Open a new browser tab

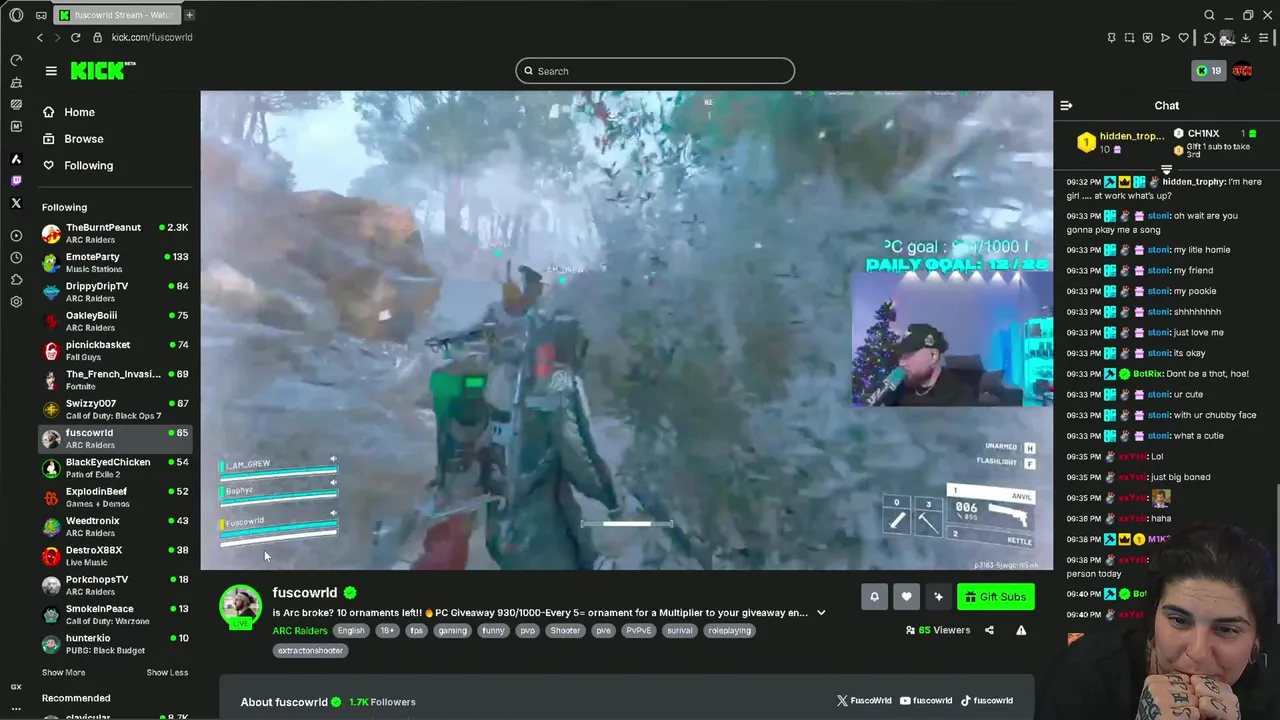click(189, 15)
